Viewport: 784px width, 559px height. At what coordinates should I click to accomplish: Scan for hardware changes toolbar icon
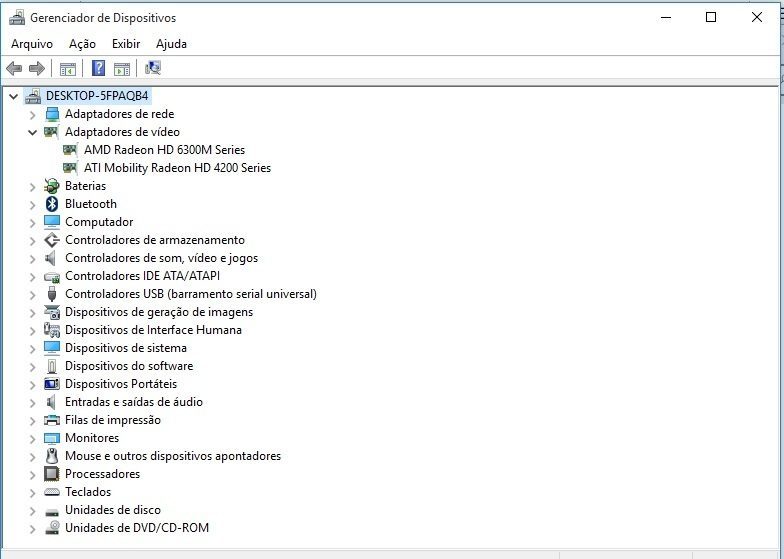tap(152, 68)
